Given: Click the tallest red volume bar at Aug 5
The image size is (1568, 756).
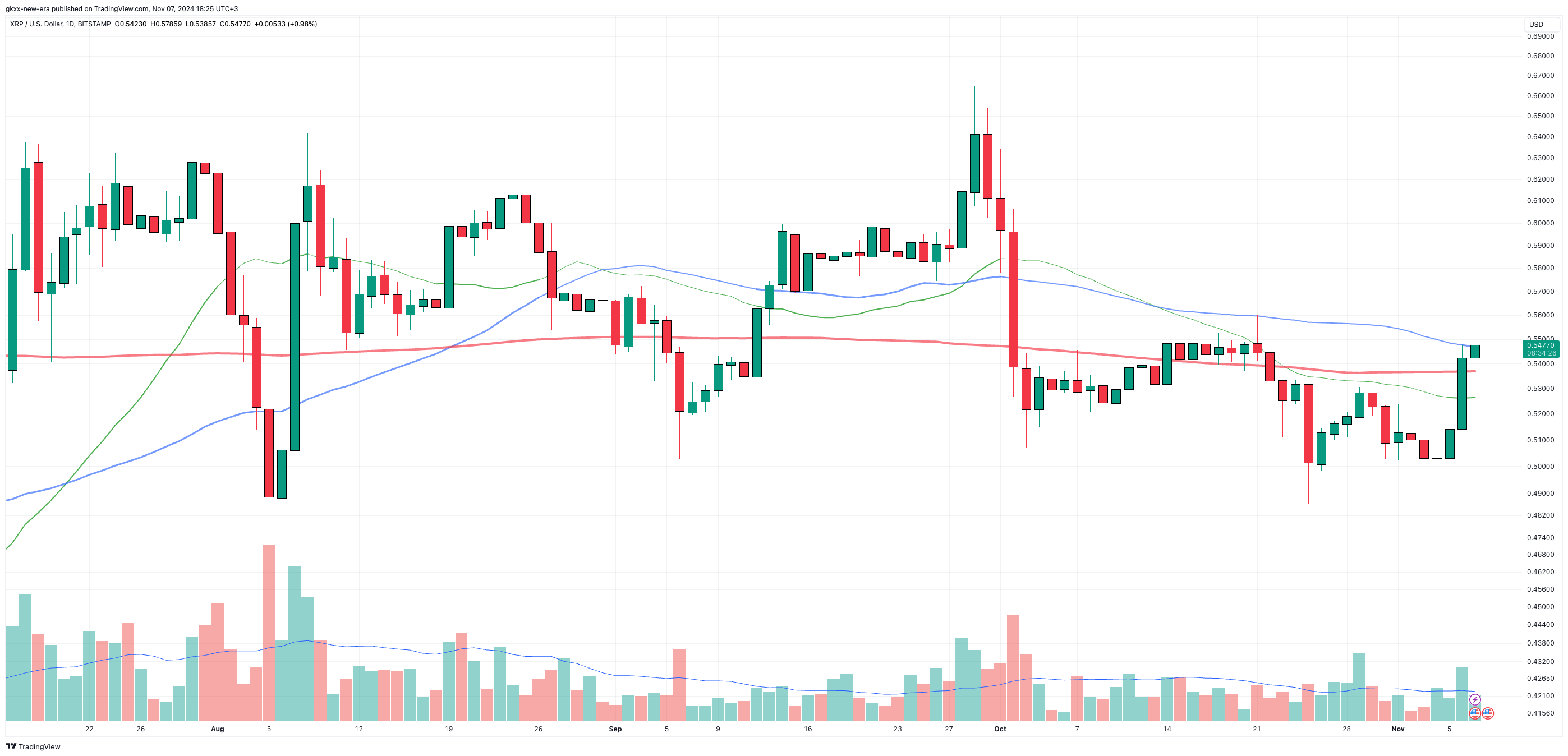Looking at the screenshot, I should pos(268,632).
